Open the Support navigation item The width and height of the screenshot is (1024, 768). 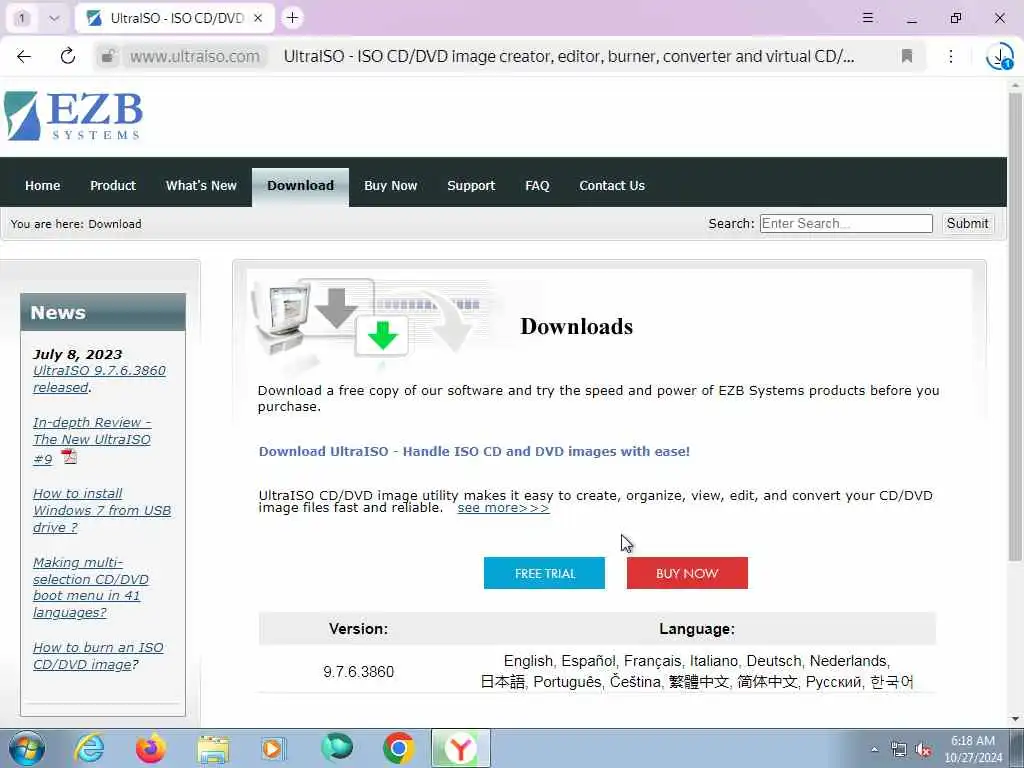tap(471, 185)
